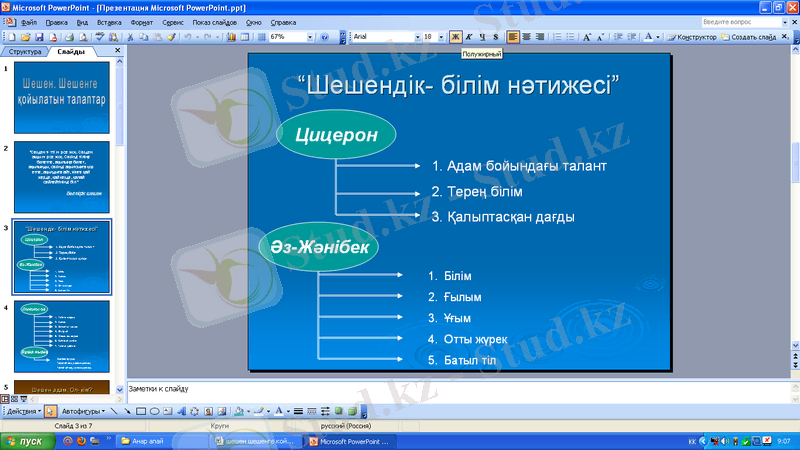Image resolution: width=800 pixels, height=450 pixels.
Task: Expand the Автофигуры menu
Action: point(81,411)
